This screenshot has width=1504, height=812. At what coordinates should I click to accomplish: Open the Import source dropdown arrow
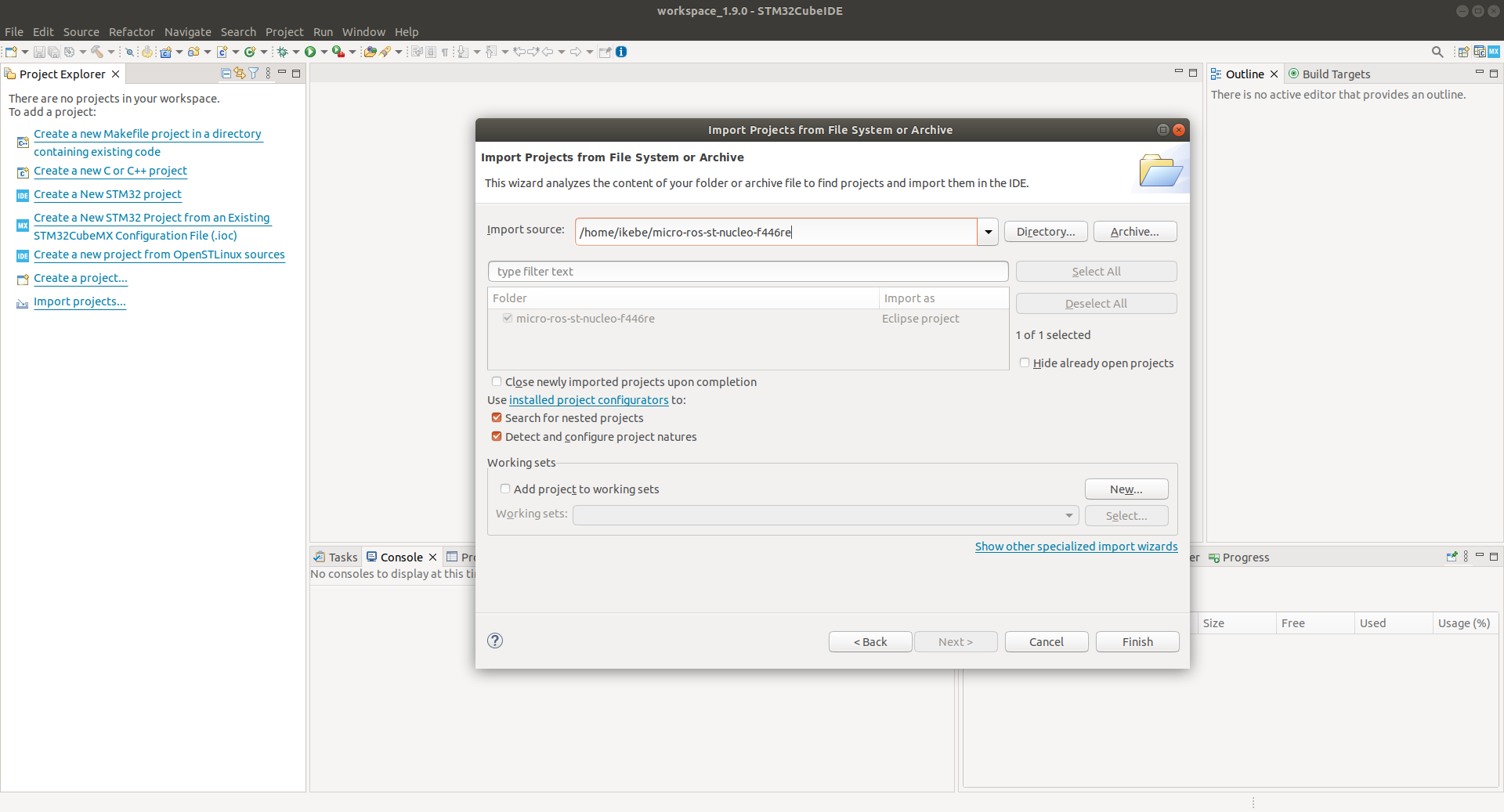(x=988, y=232)
